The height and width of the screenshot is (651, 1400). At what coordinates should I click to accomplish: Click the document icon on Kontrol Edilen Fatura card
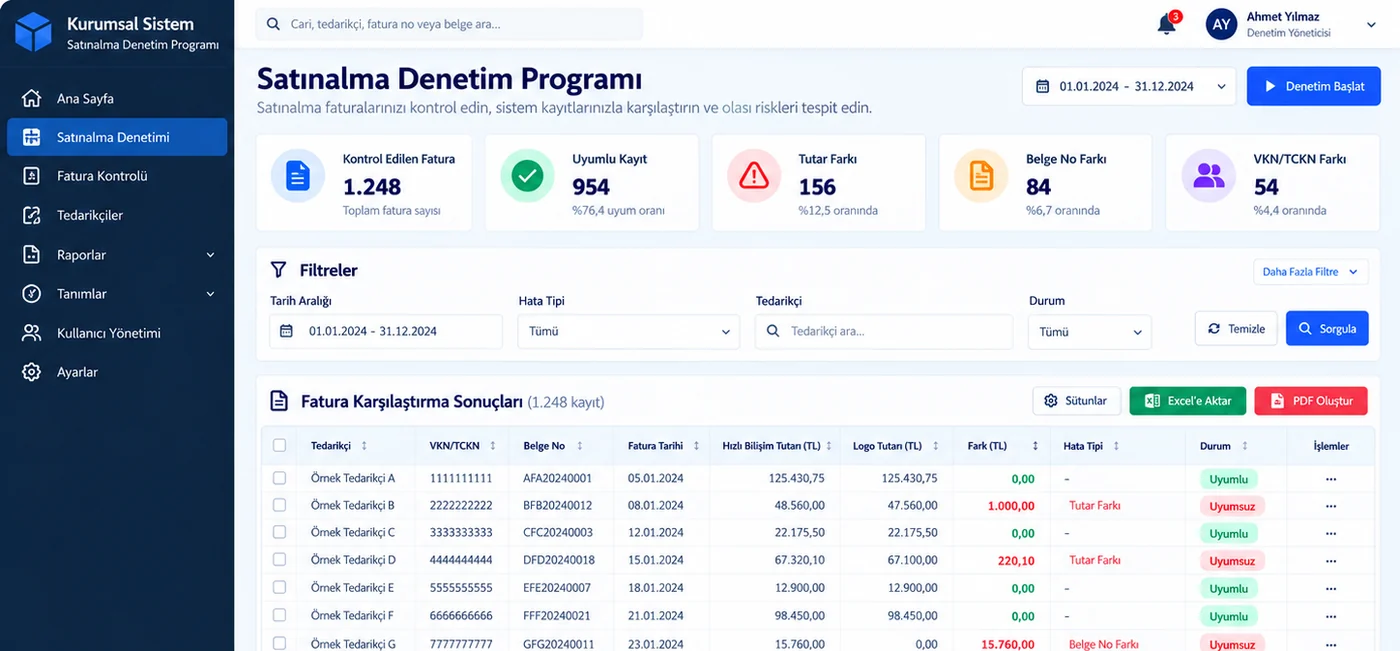tap(298, 176)
